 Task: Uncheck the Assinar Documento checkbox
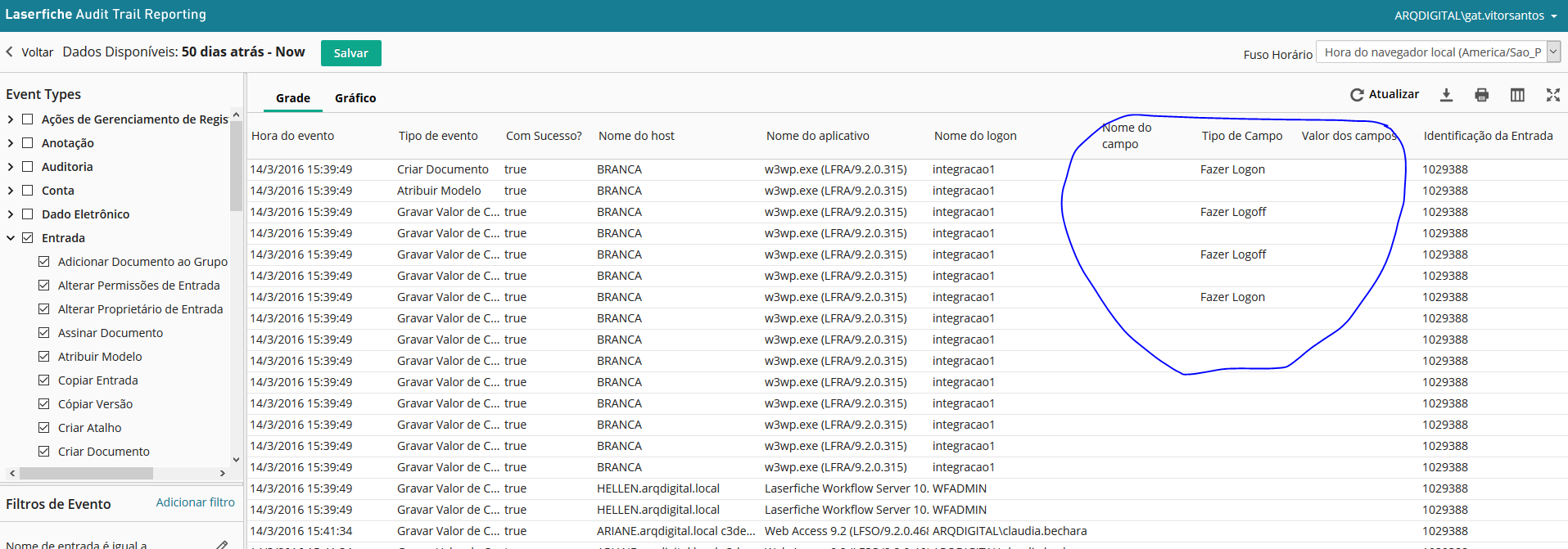44,333
